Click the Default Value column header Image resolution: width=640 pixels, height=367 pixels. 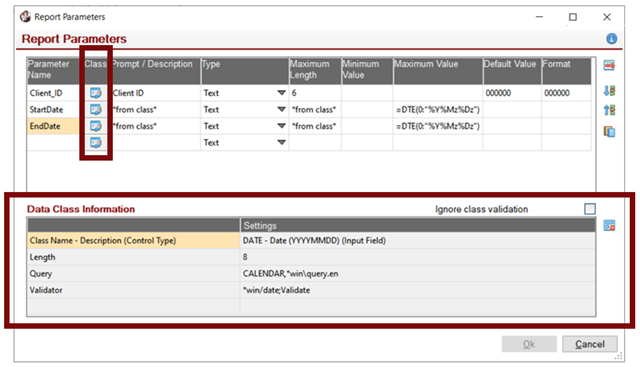[512, 70]
